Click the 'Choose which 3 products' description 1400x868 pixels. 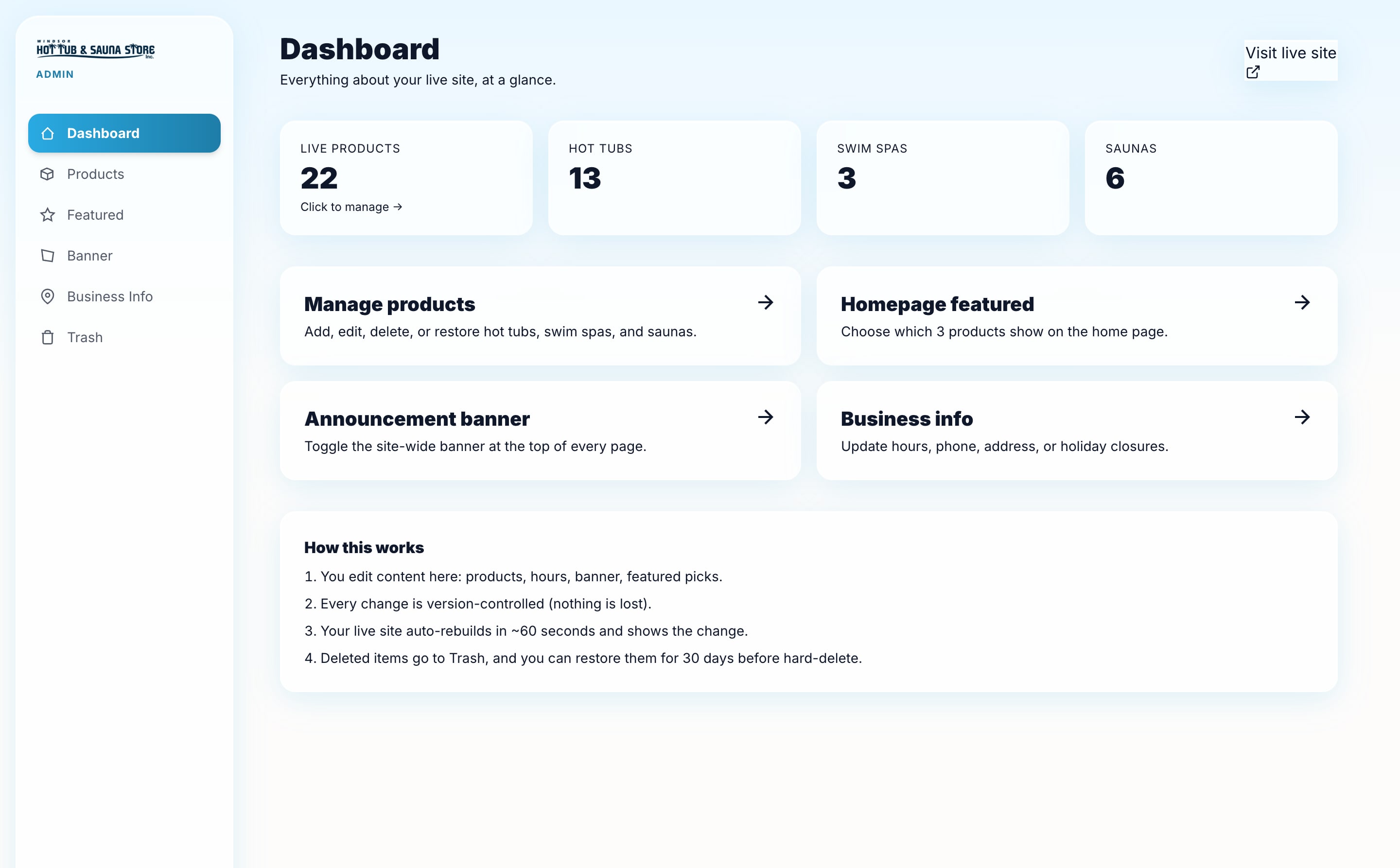pyautogui.click(x=1004, y=332)
